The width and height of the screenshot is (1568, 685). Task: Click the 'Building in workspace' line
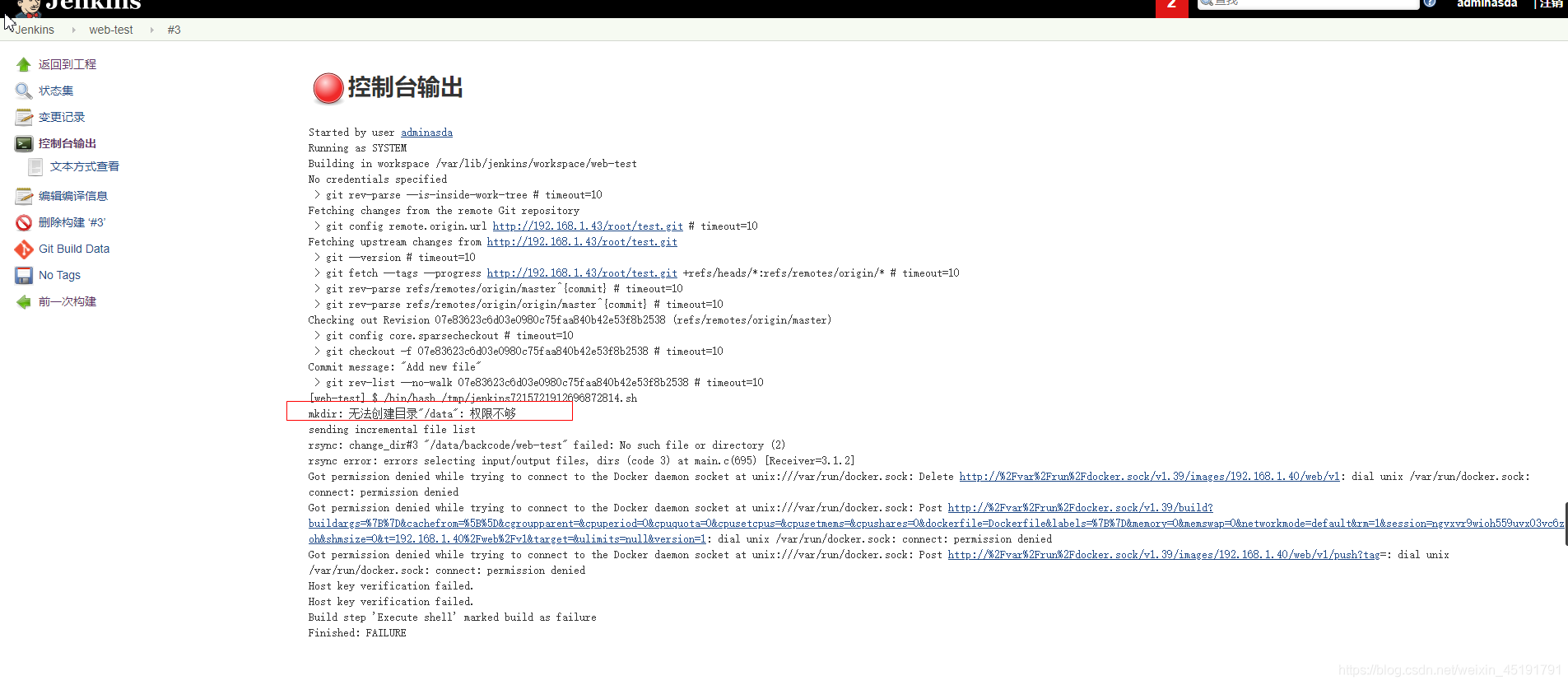[x=472, y=164]
